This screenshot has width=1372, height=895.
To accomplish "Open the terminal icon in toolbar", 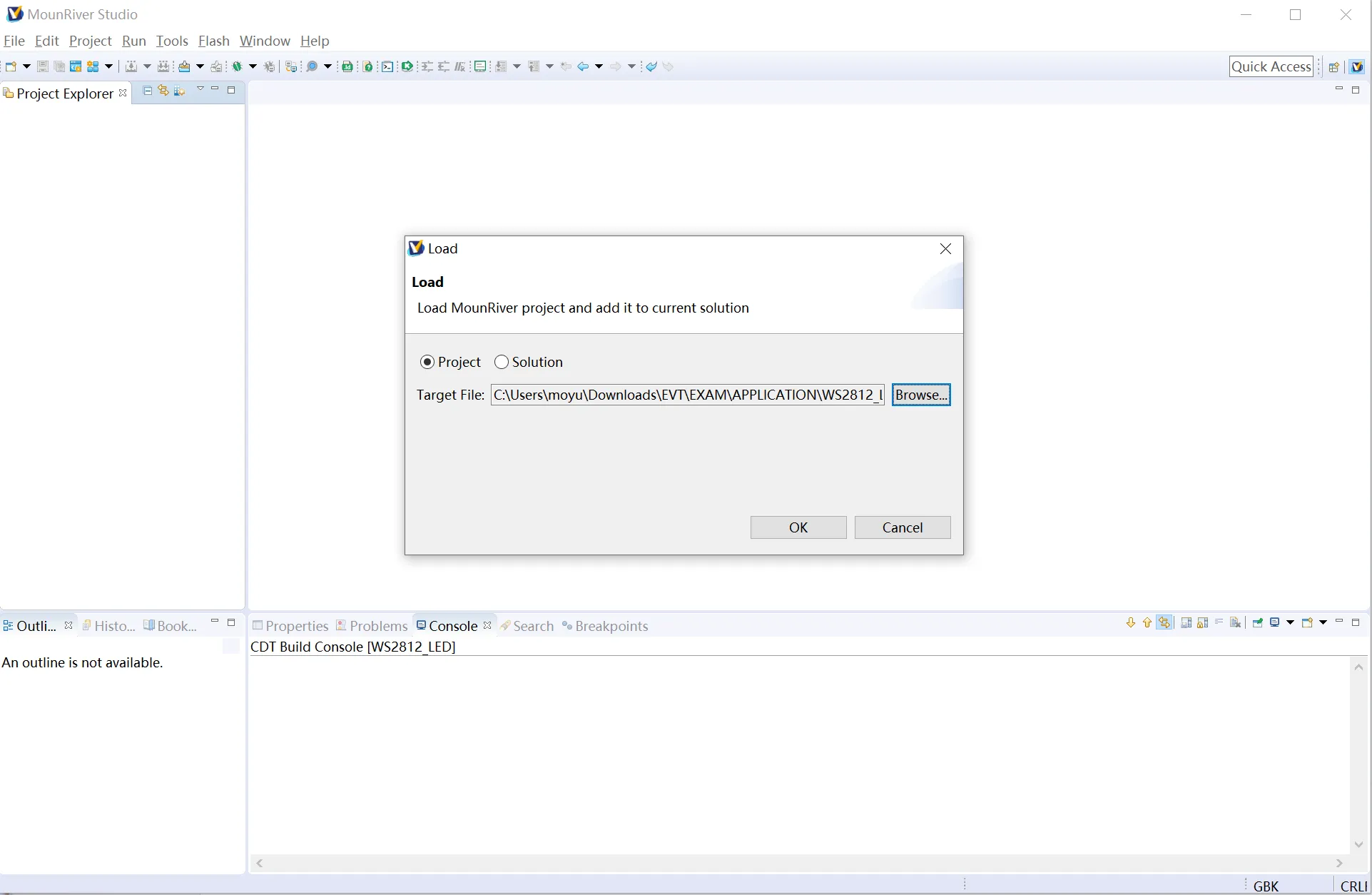I will coord(387,66).
